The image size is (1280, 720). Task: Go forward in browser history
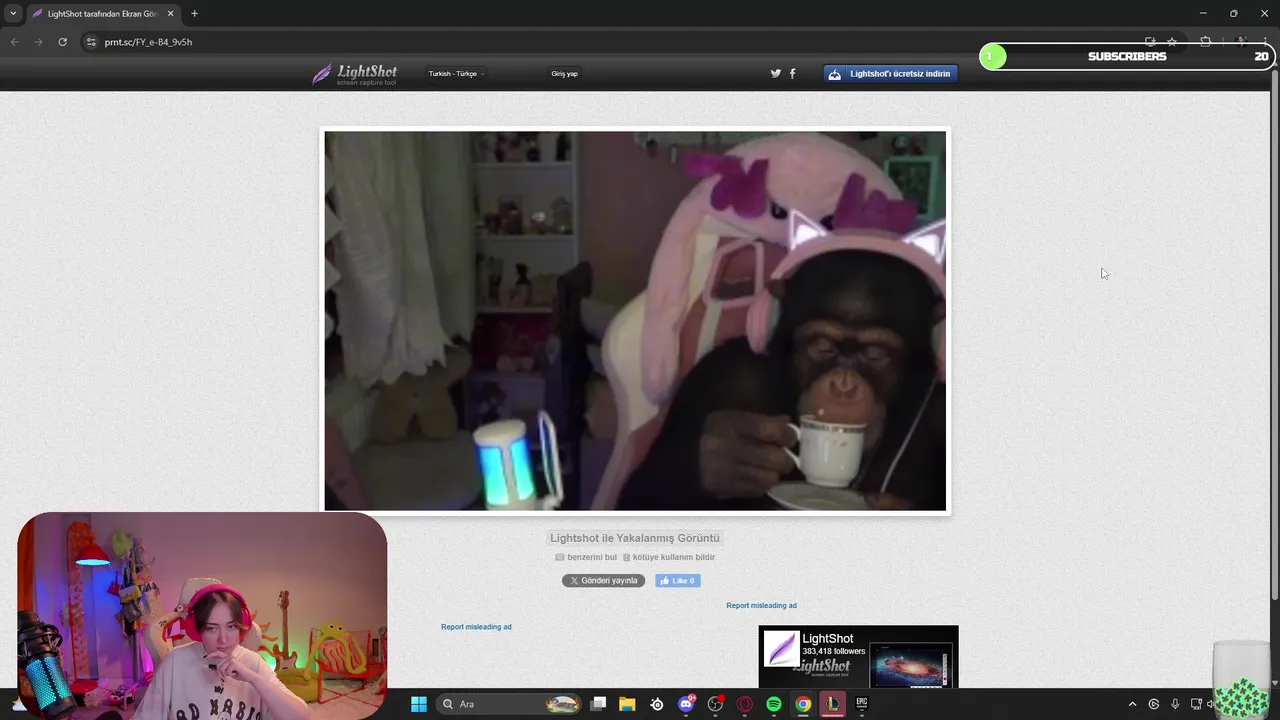coord(38,42)
